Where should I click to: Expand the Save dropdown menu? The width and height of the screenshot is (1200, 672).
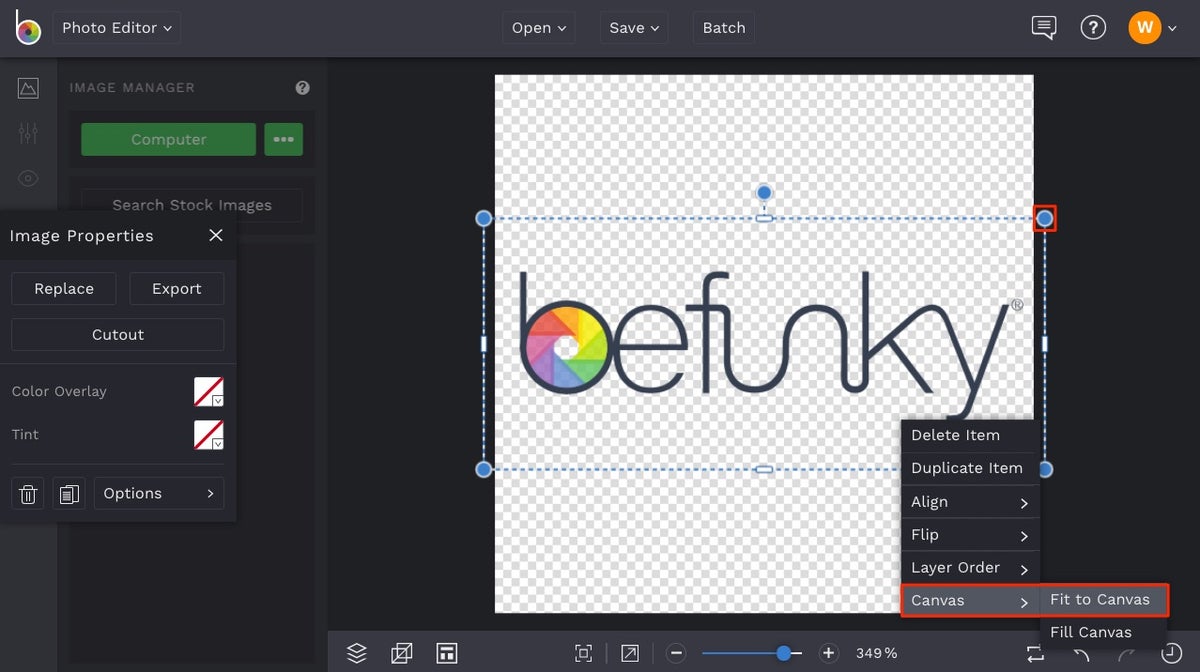633,27
